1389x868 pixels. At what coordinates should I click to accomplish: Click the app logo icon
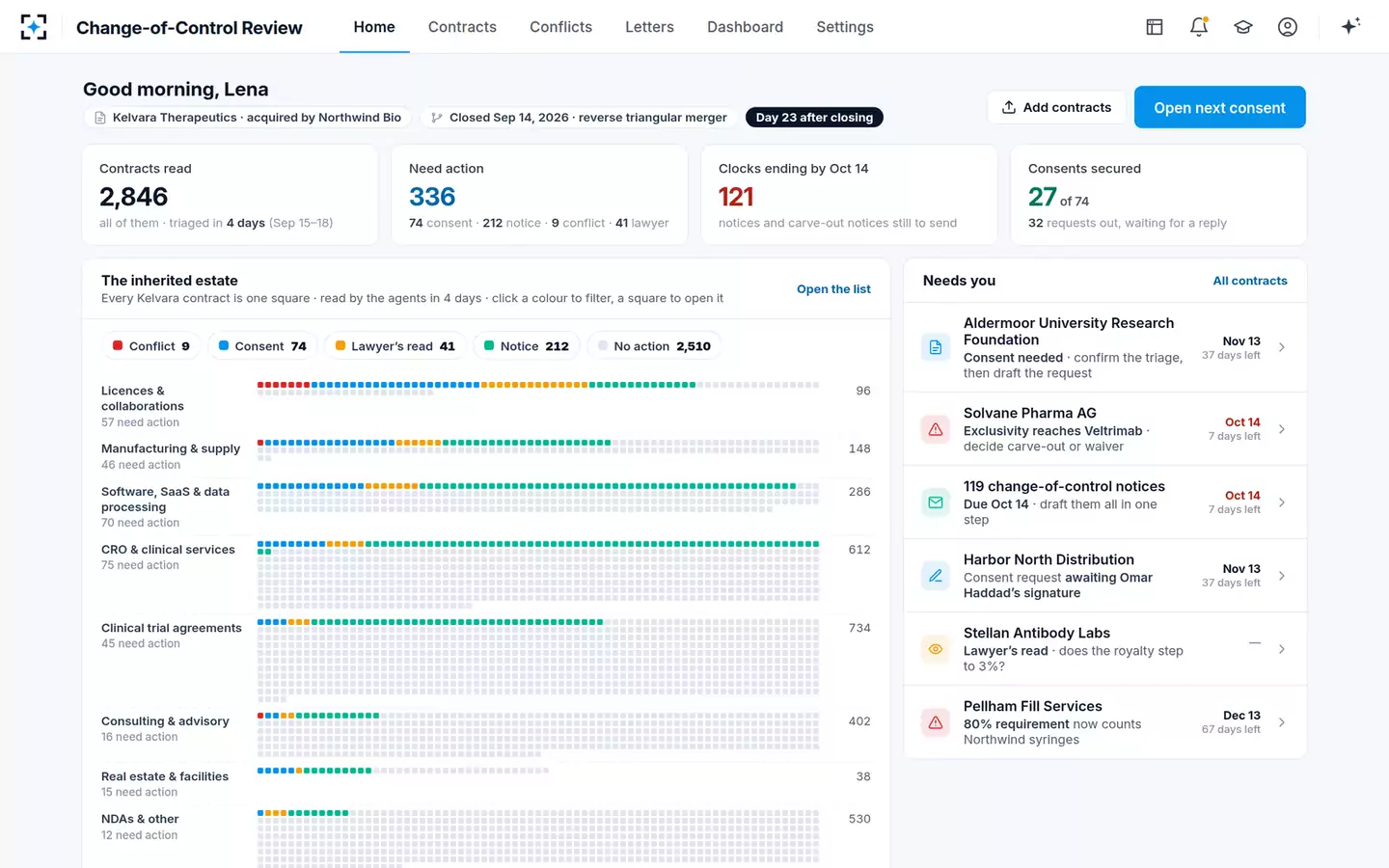pos(34,27)
